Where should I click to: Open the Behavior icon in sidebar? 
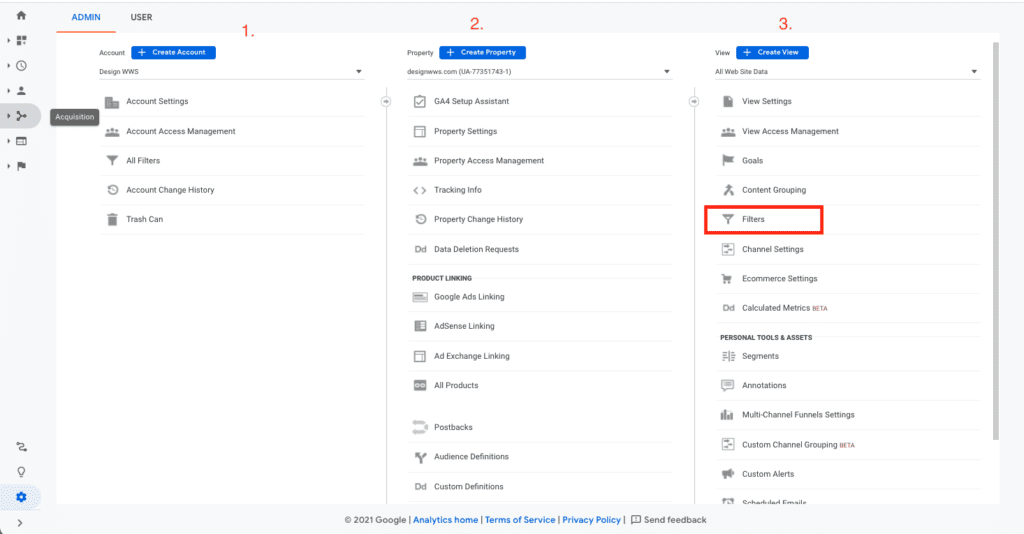coord(22,141)
